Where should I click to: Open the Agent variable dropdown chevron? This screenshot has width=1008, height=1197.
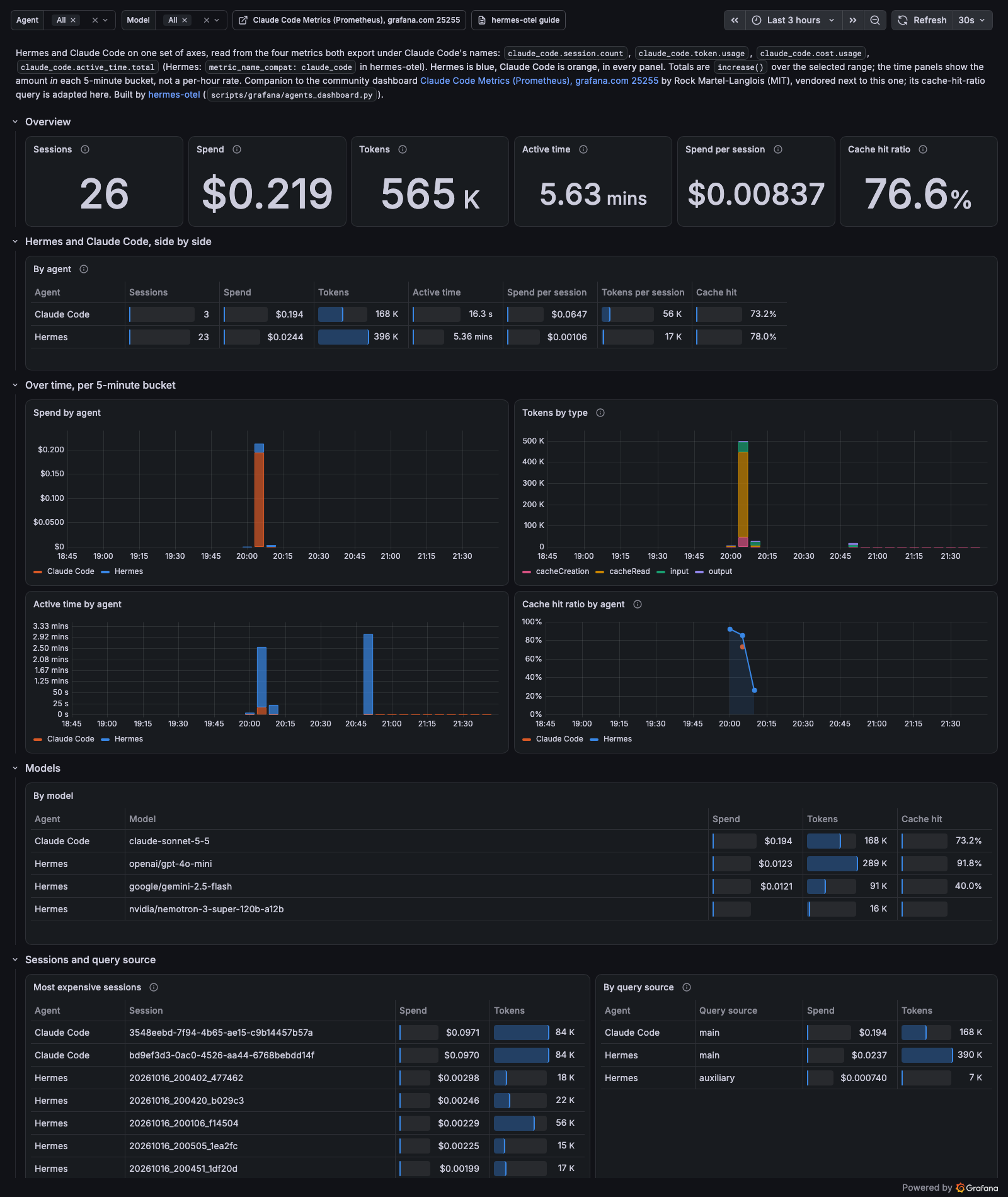coord(105,20)
